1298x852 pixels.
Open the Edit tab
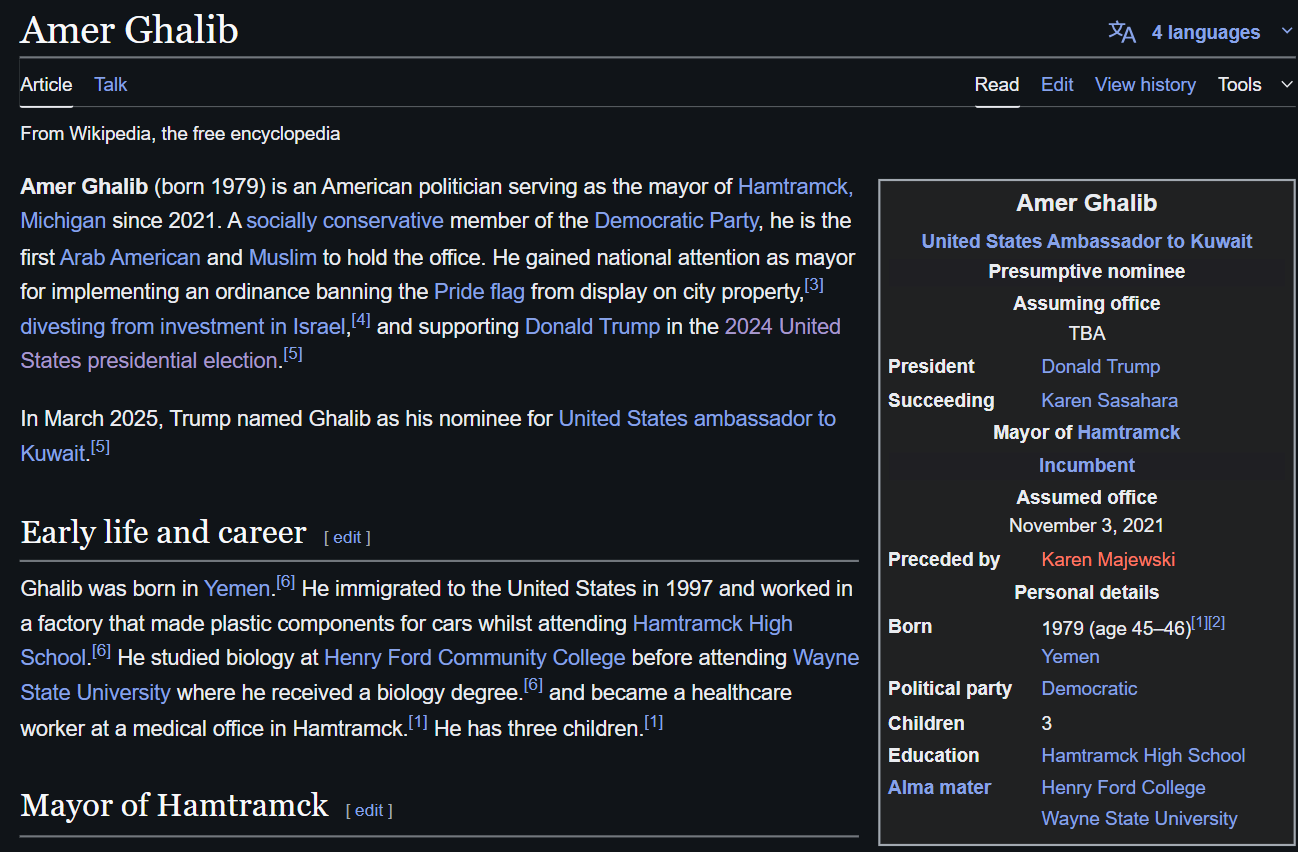(x=1057, y=84)
